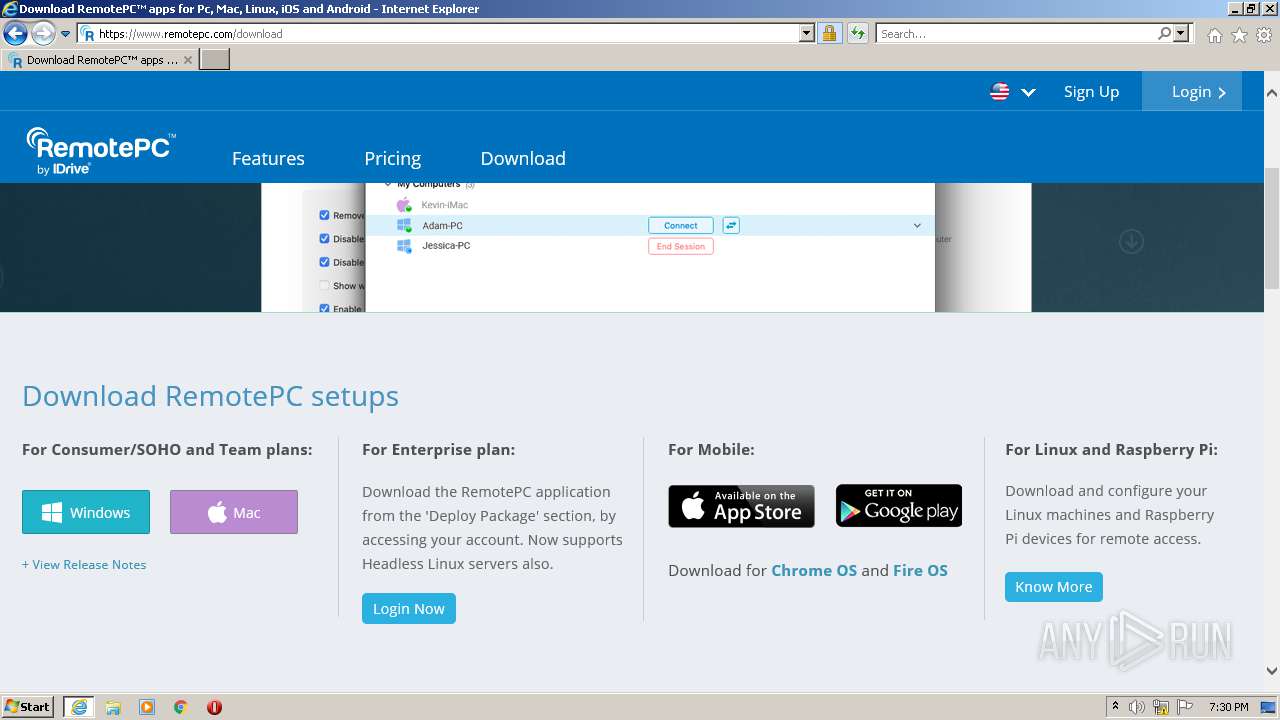Collapse the My Computers list arrow
This screenshot has height=720, width=1280.
click(x=389, y=185)
